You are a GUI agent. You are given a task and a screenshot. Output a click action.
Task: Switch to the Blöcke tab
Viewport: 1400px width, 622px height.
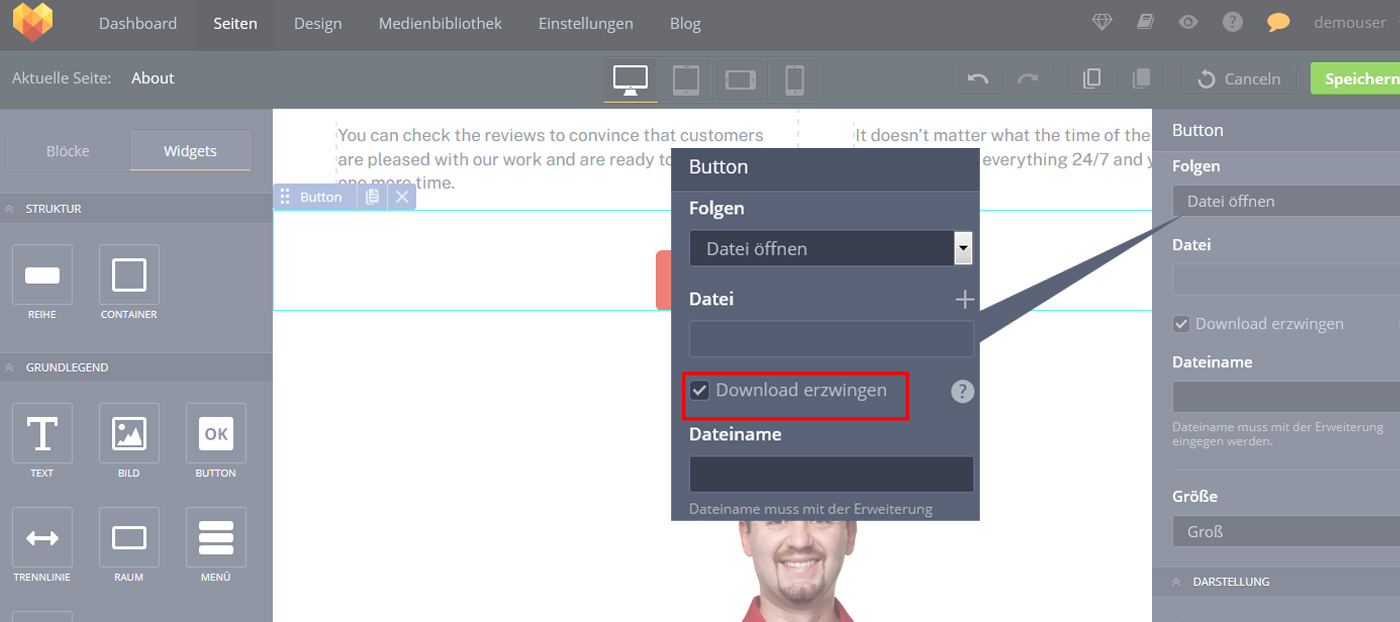coord(68,151)
